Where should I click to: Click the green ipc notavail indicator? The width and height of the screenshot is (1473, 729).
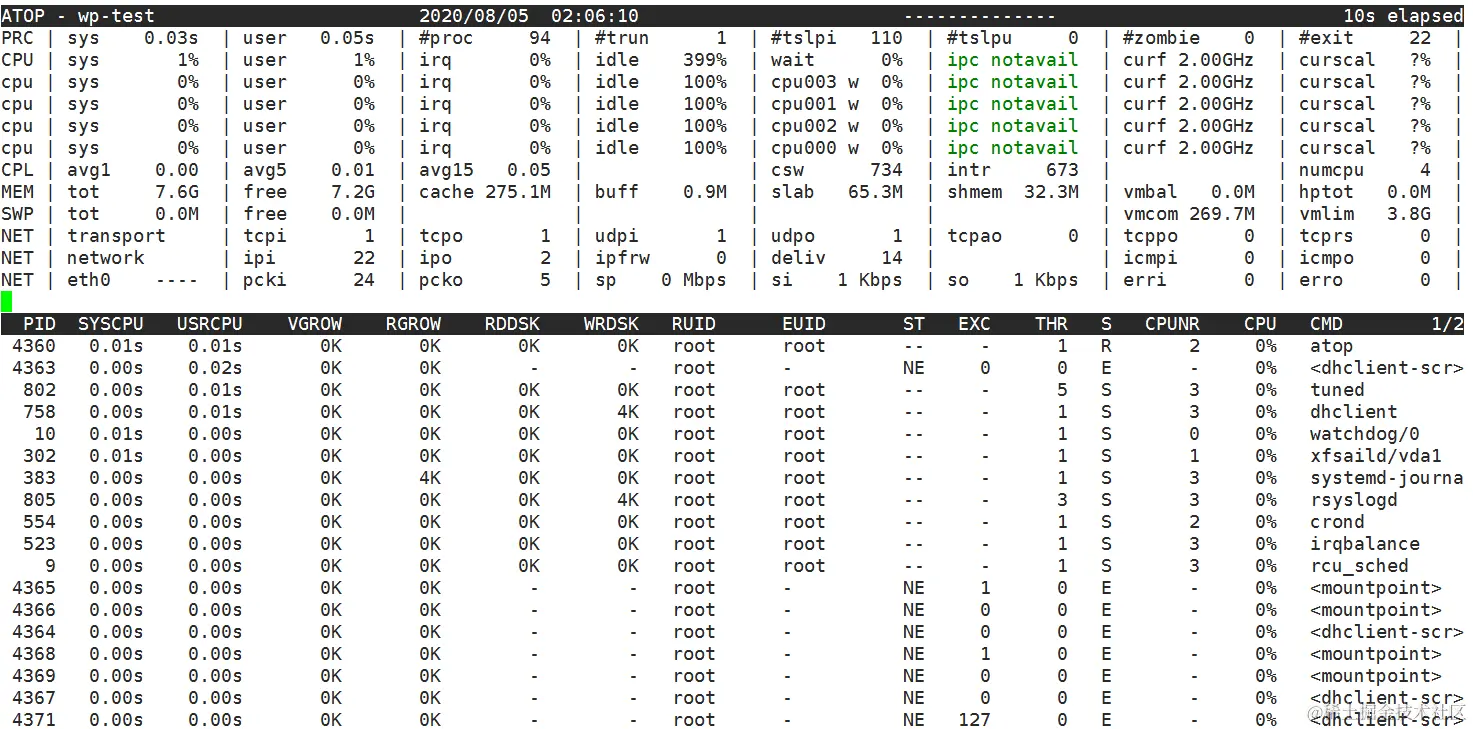tap(1011, 60)
